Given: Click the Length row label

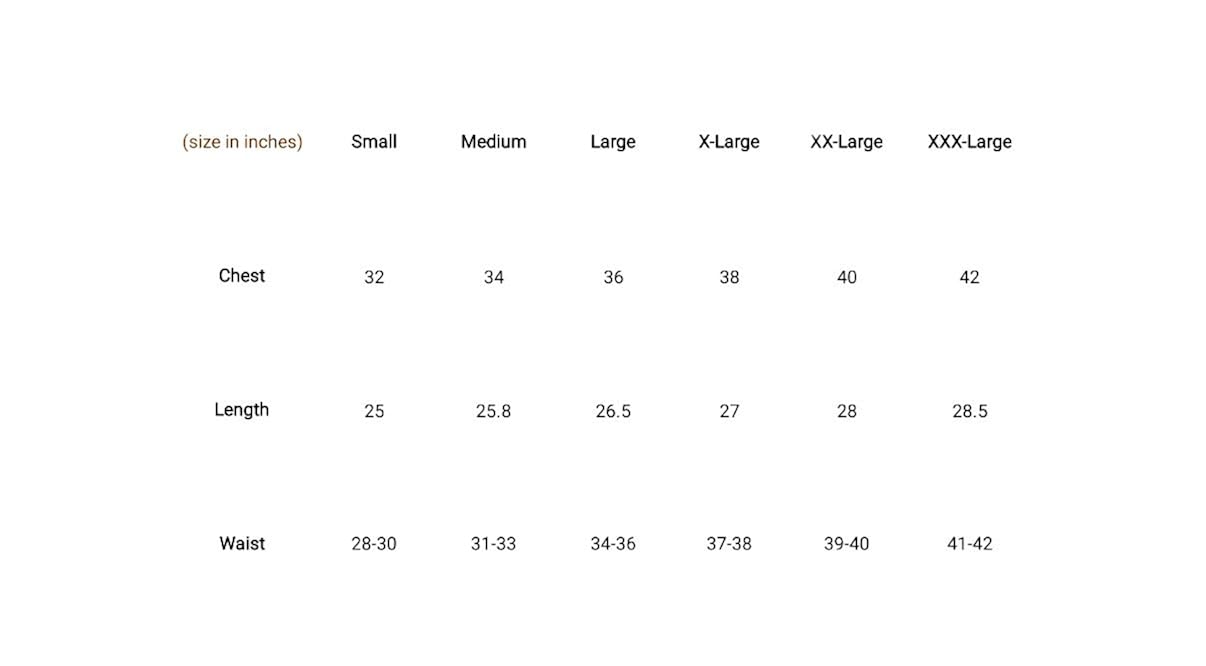Looking at the screenshot, I should [x=242, y=410].
